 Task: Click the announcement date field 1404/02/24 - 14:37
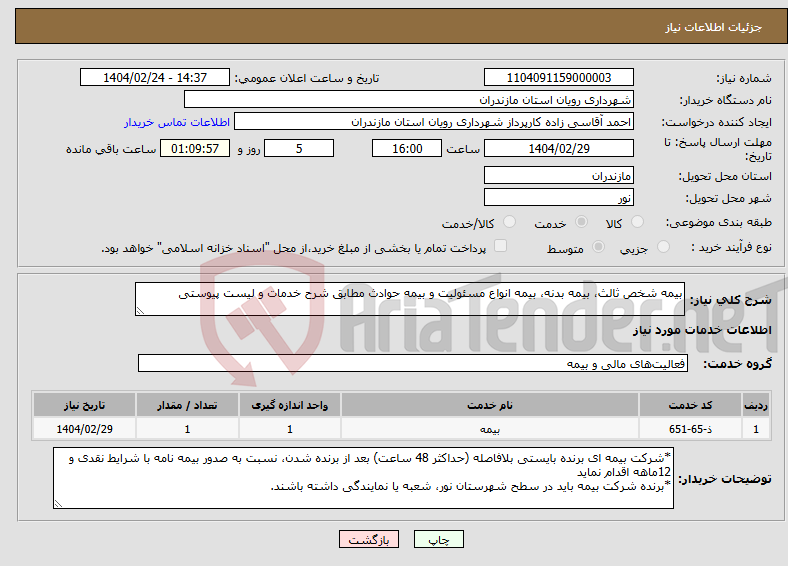pyautogui.click(x=155, y=77)
